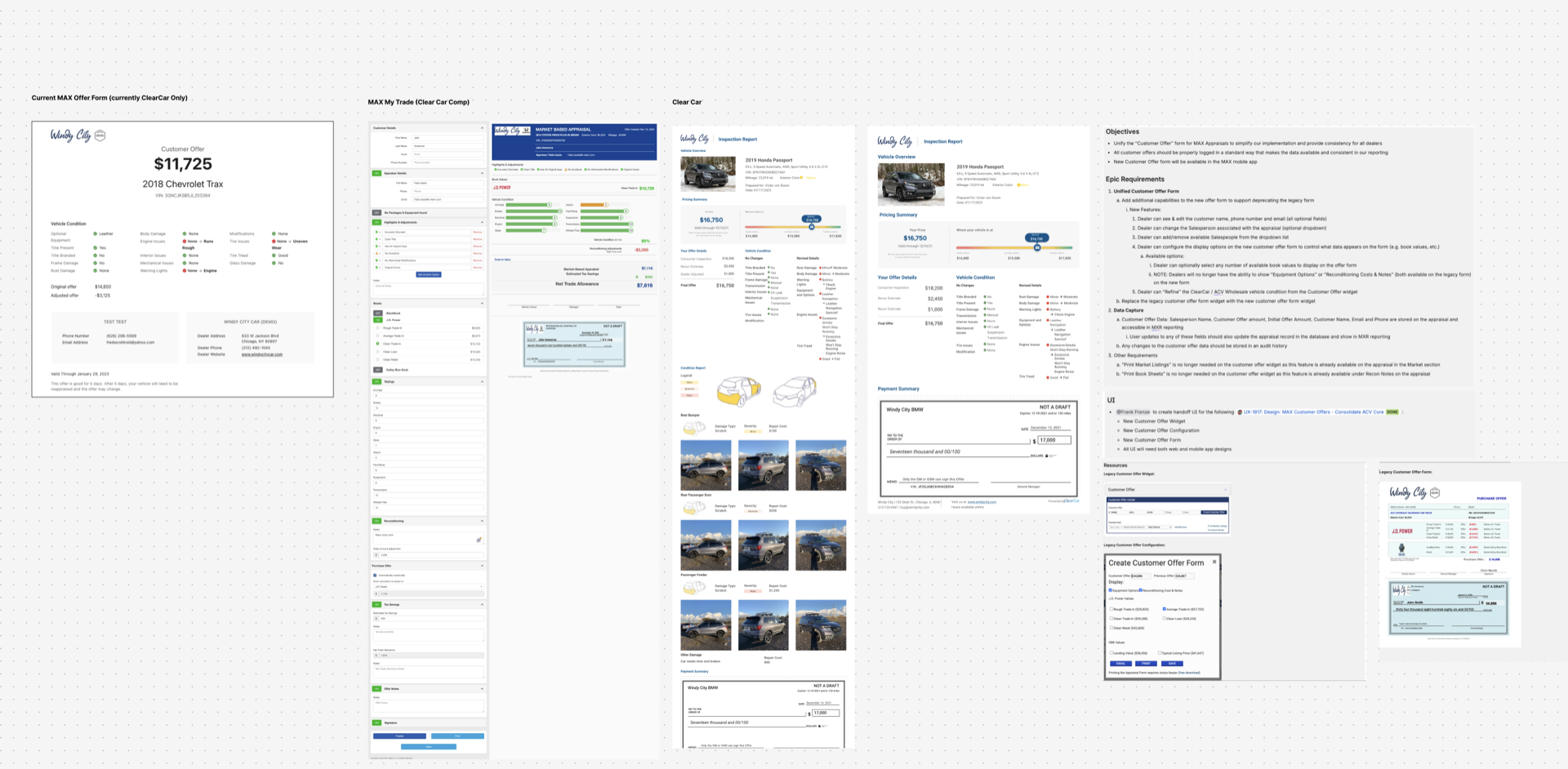The width and height of the screenshot is (1568, 769).
Task: Toggle the Approver Details ON switch
Action: [x=376, y=173]
